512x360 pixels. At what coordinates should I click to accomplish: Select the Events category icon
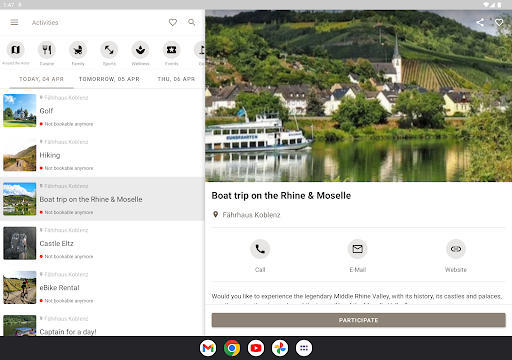coord(172,50)
